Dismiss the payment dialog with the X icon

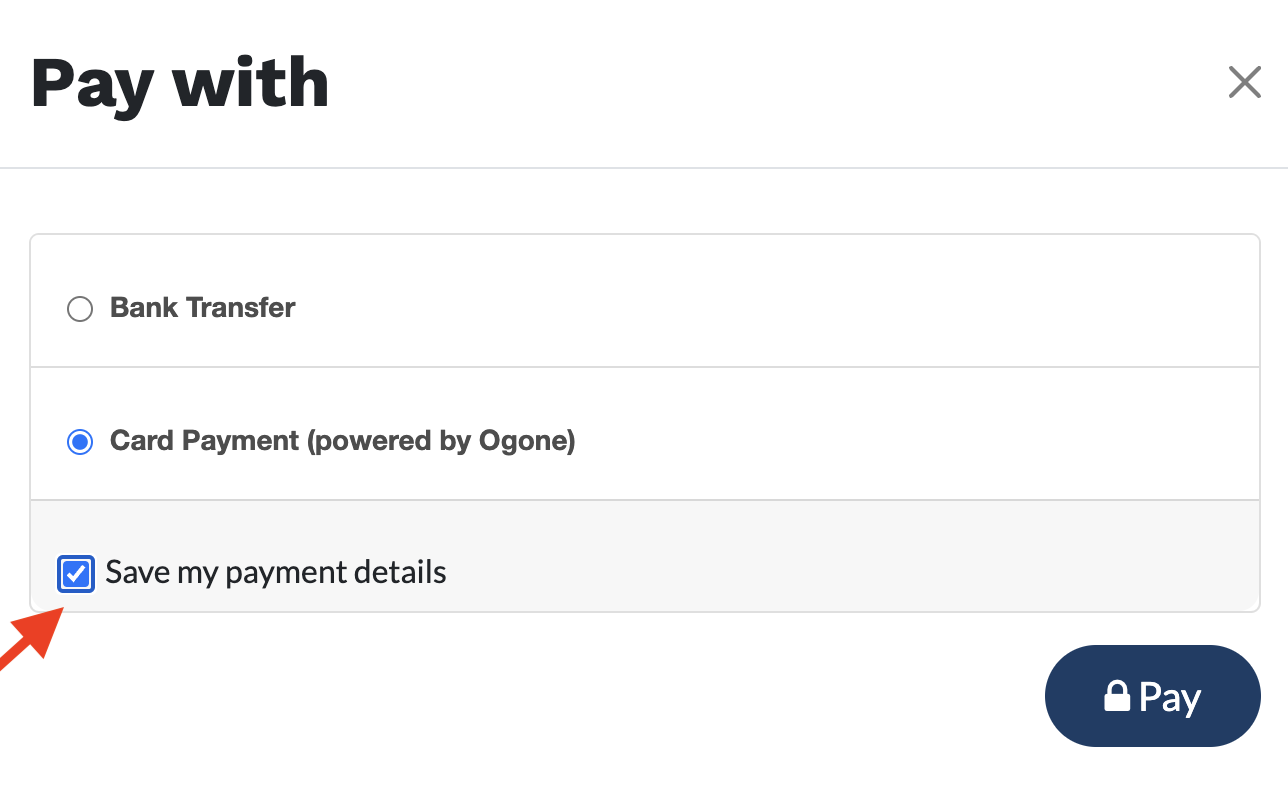(x=1244, y=83)
